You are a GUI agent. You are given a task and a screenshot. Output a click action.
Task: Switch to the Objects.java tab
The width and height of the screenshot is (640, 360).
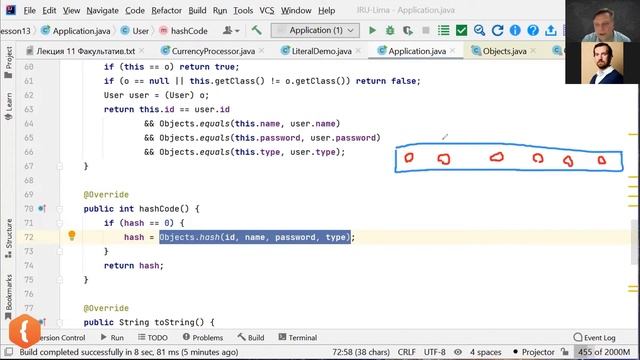[x=504, y=51]
